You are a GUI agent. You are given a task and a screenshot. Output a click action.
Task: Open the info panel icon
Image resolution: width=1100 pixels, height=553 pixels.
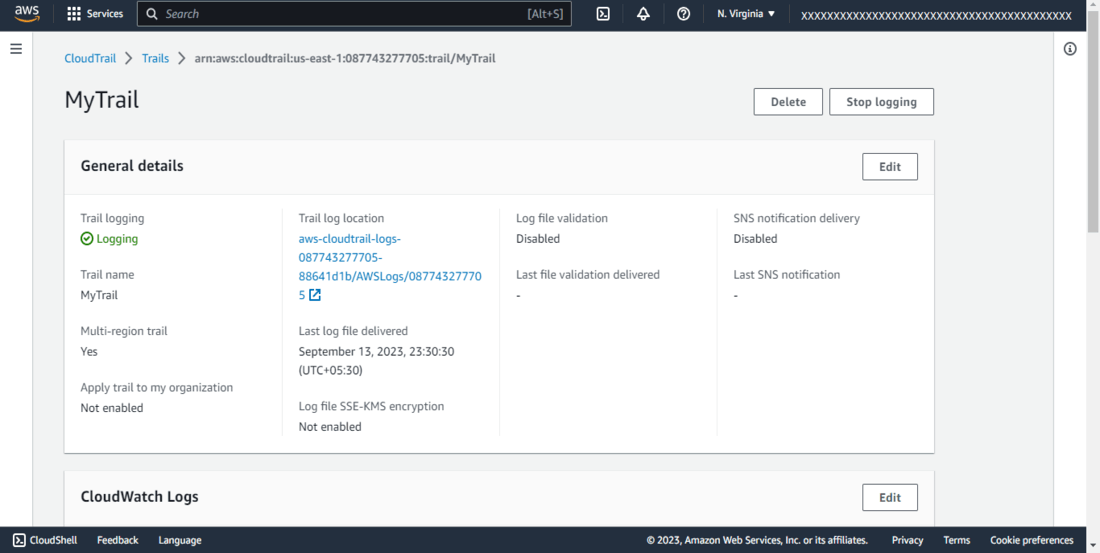coord(1070,48)
